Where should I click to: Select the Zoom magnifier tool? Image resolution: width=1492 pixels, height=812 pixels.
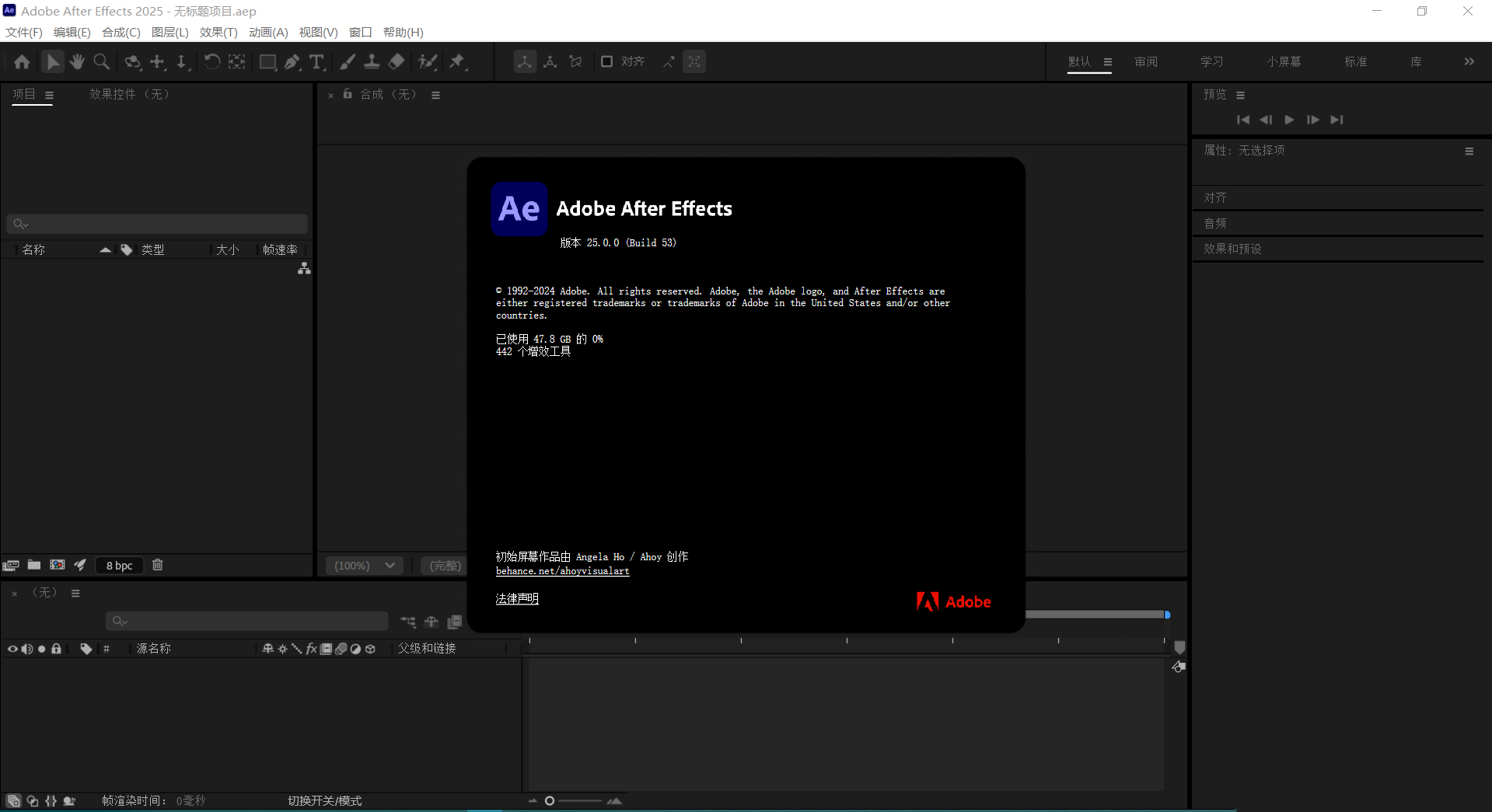coord(101,61)
